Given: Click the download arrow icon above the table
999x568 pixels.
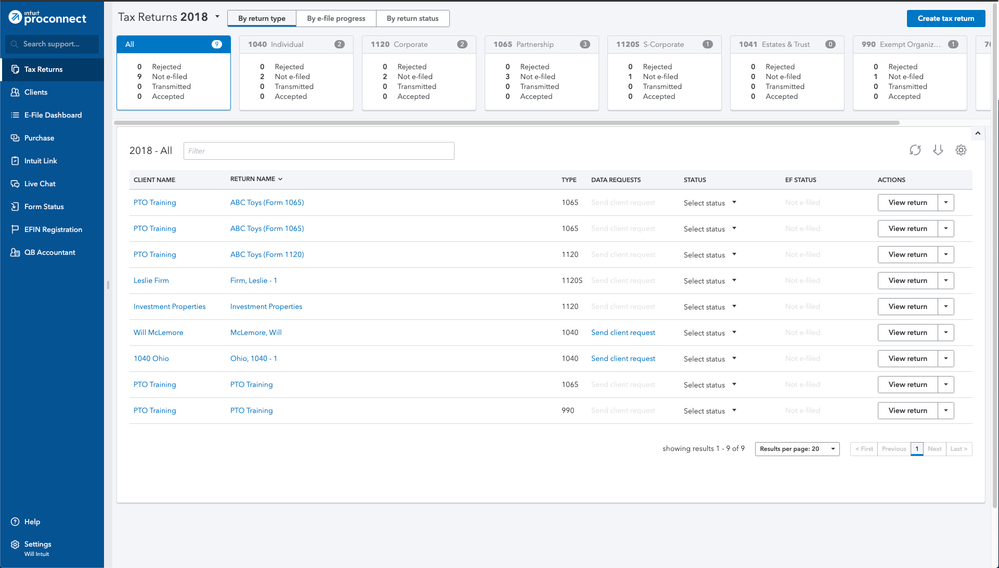Looking at the screenshot, I should [938, 150].
